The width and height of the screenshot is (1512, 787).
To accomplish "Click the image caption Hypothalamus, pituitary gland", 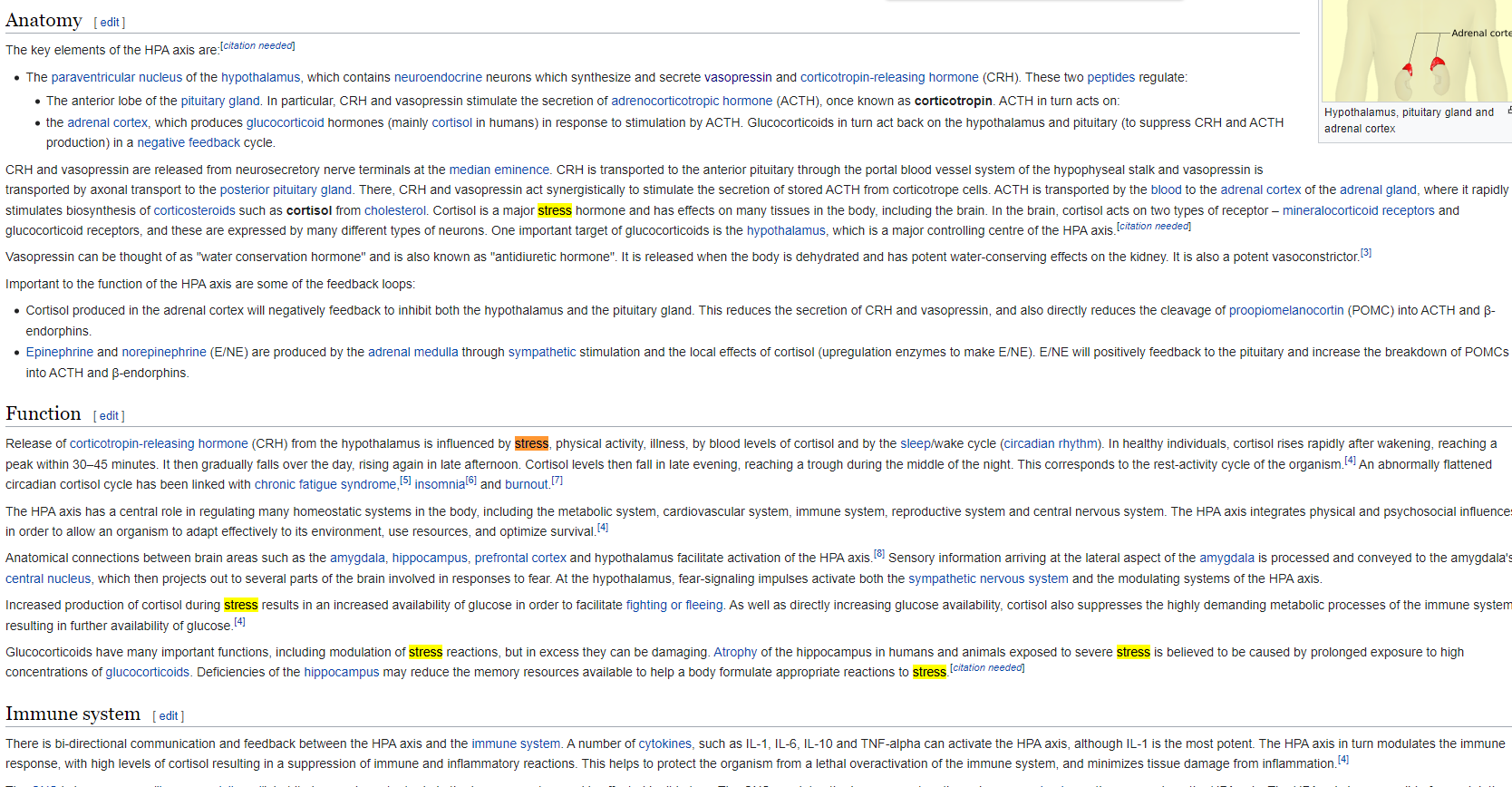I will click(x=1409, y=121).
